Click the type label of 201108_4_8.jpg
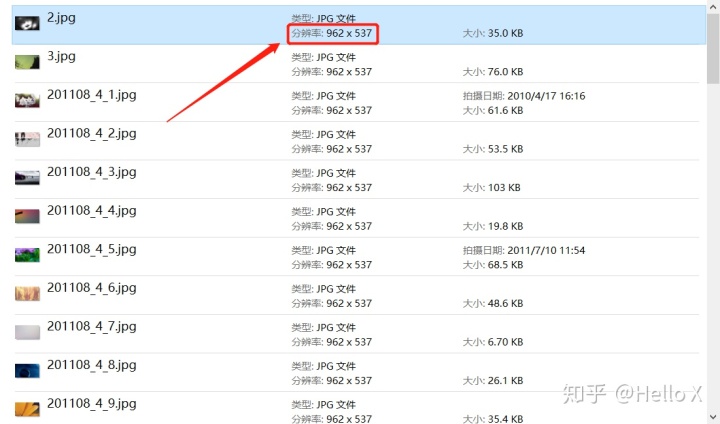This screenshot has height=424, width=720. [323, 366]
